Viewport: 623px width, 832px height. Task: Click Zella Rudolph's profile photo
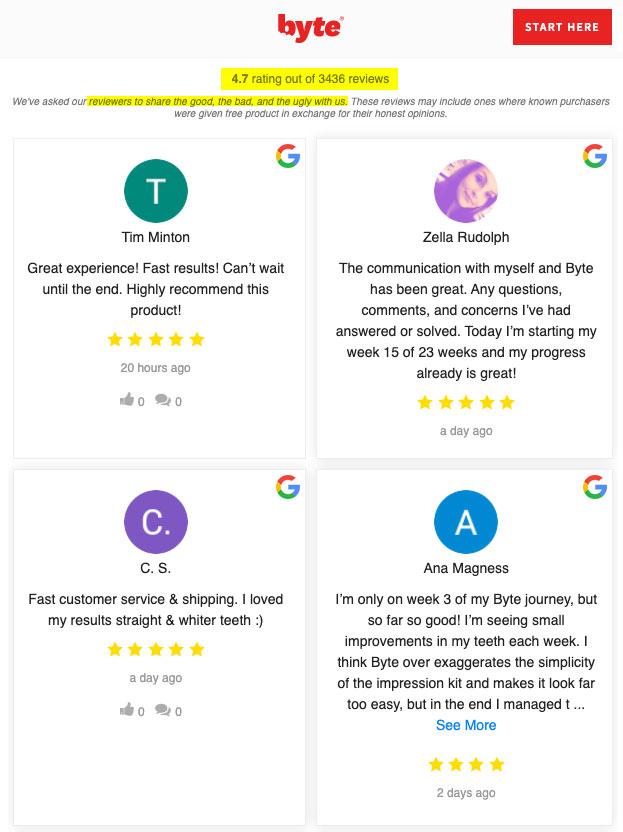click(466, 191)
